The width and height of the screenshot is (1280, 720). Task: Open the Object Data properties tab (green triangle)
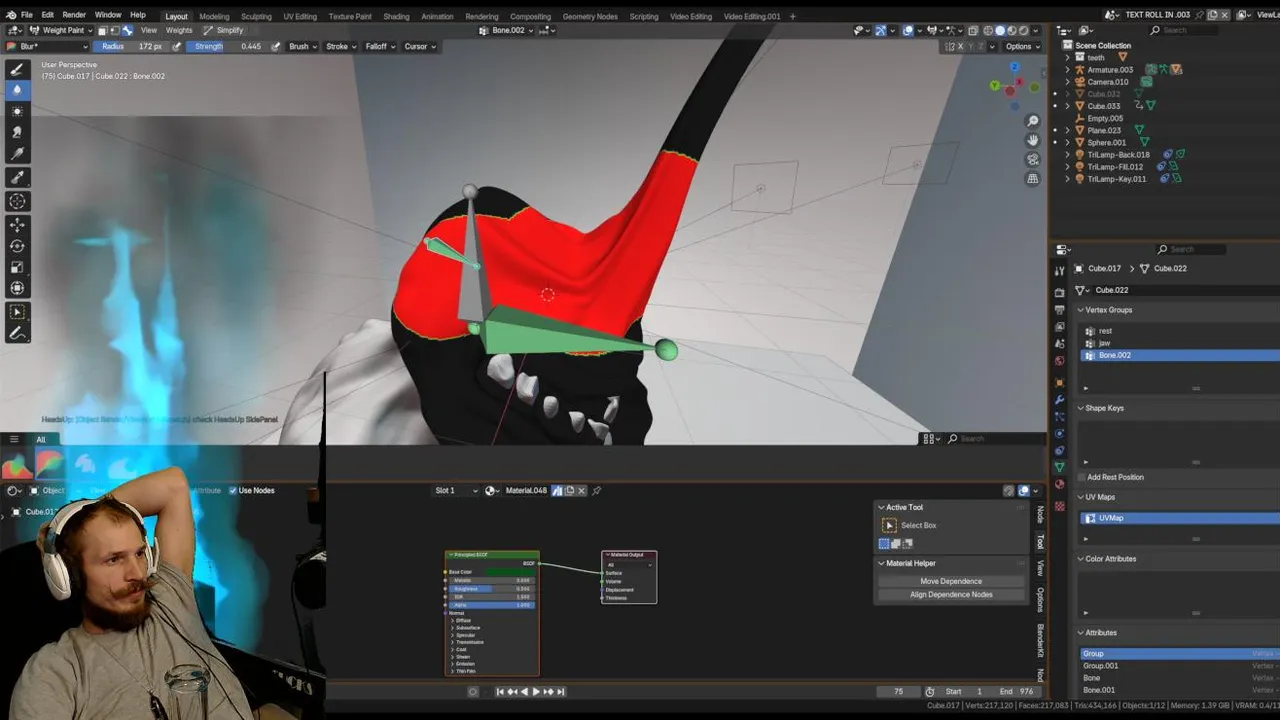click(1059, 467)
